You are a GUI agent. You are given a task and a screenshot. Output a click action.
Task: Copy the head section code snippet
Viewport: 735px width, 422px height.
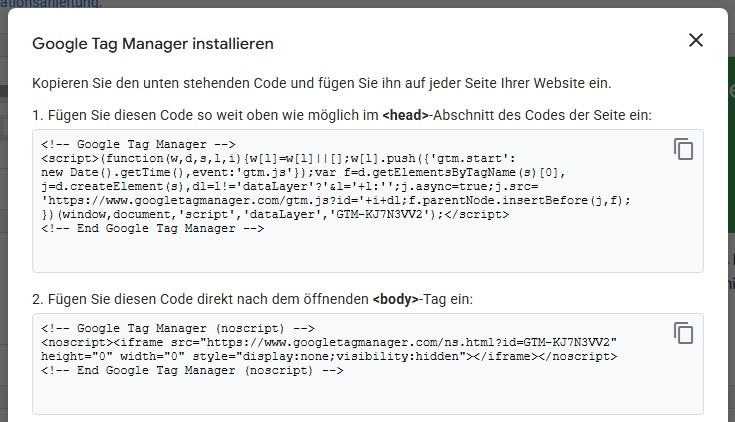pos(684,149)
